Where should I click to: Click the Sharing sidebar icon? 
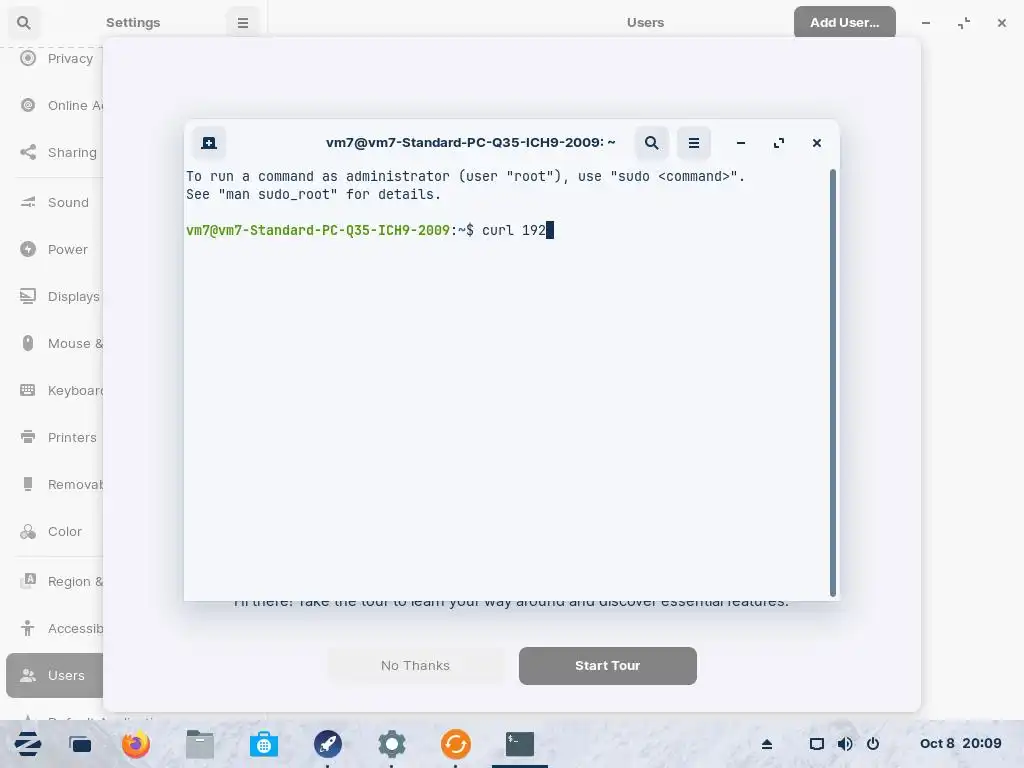[27, 152]
